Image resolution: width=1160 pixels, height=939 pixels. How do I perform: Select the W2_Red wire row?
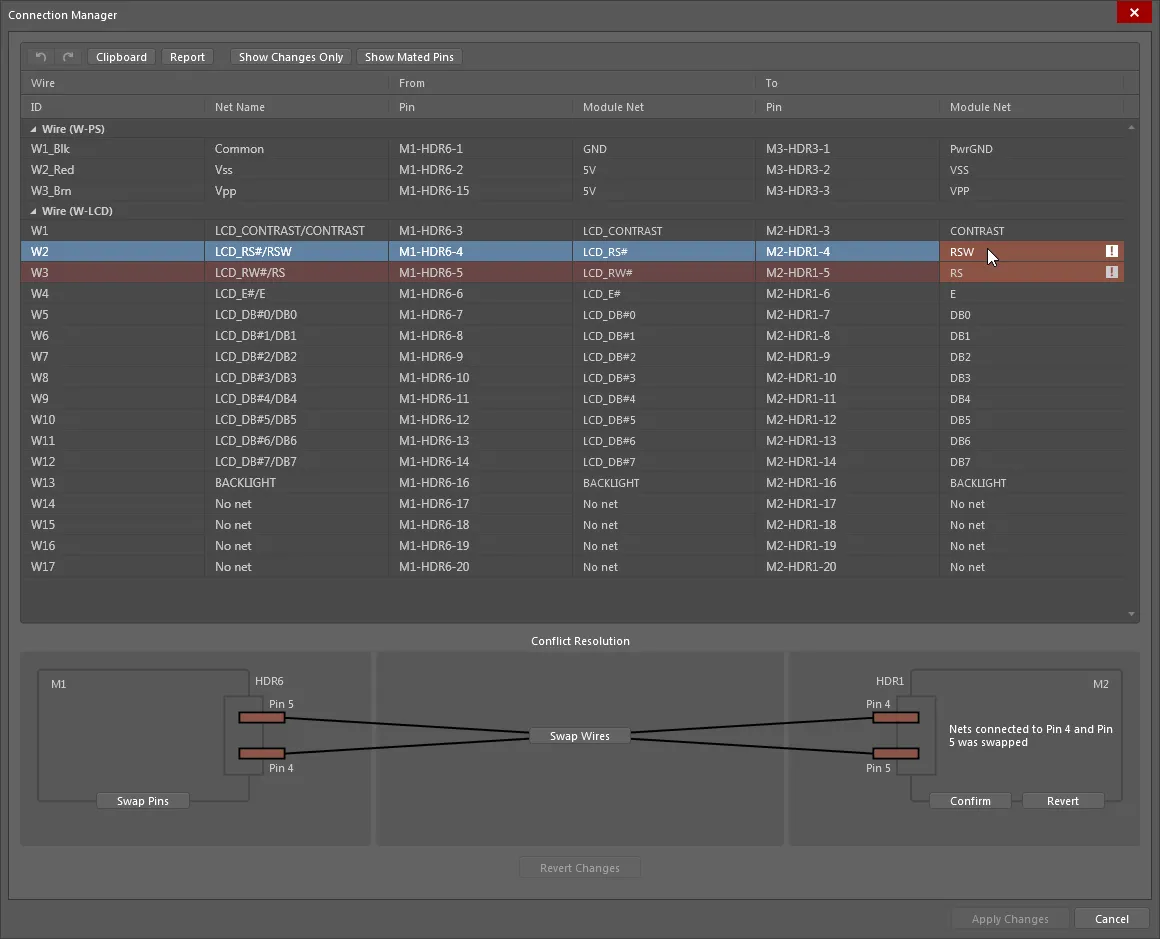point(573,169)
